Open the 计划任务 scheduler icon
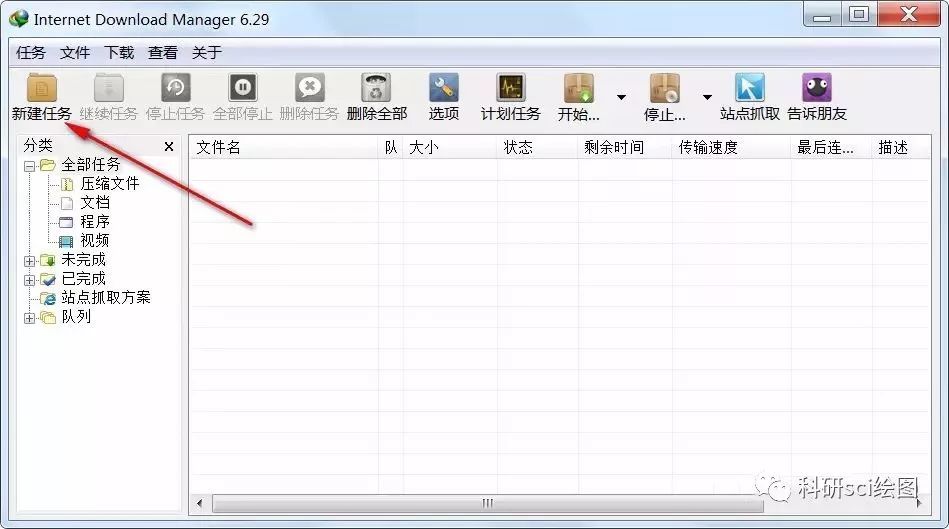949x529 pixels. tap(511, 88)
